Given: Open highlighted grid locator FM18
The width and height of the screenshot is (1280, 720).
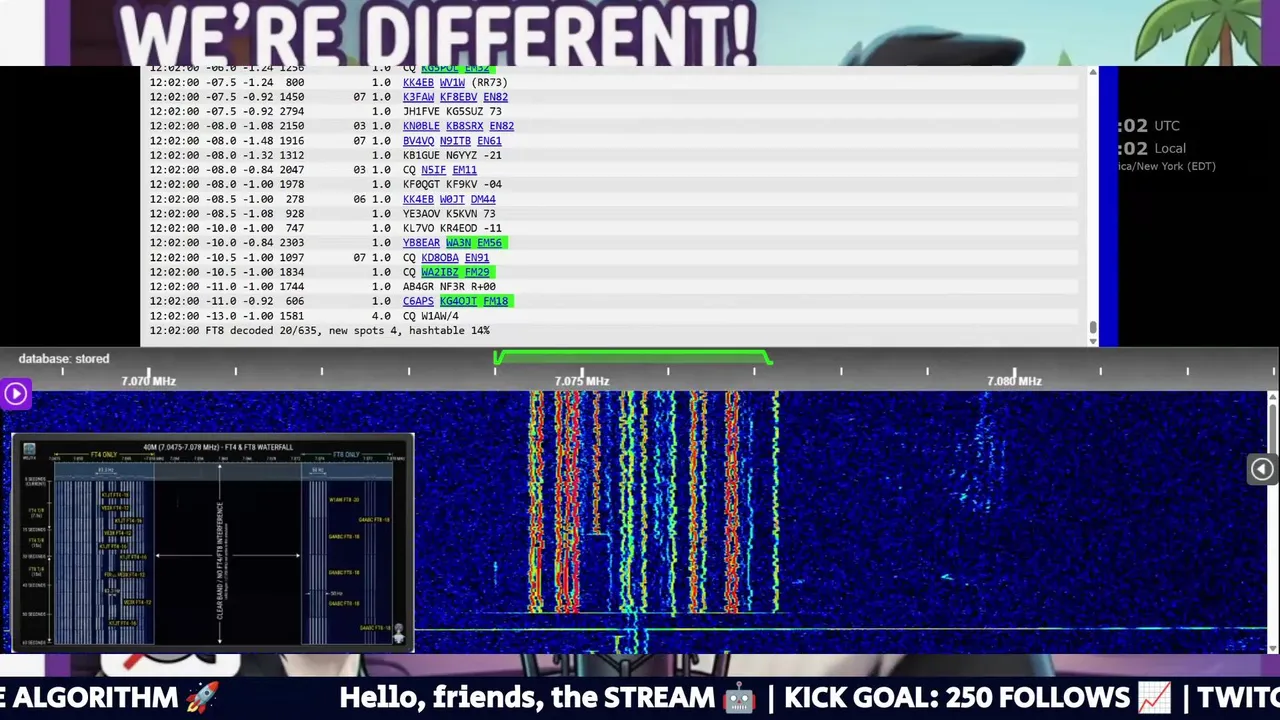Looking at the screenshot, I should tap(495, 301).
